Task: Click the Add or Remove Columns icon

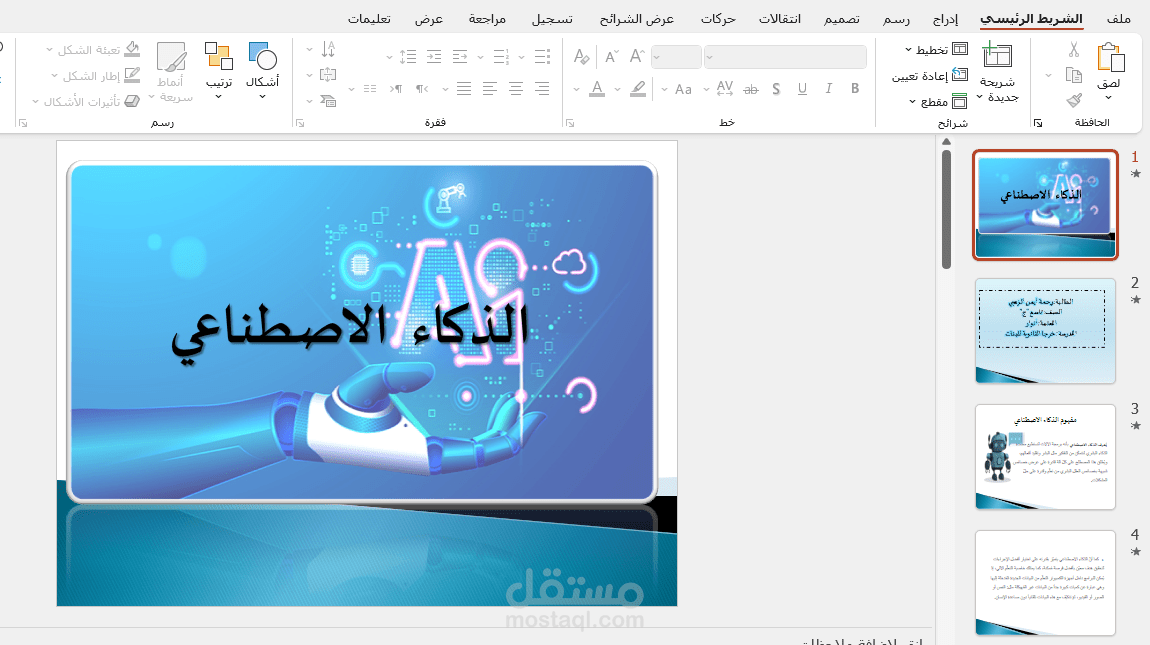Action: [x=370, y=89]
